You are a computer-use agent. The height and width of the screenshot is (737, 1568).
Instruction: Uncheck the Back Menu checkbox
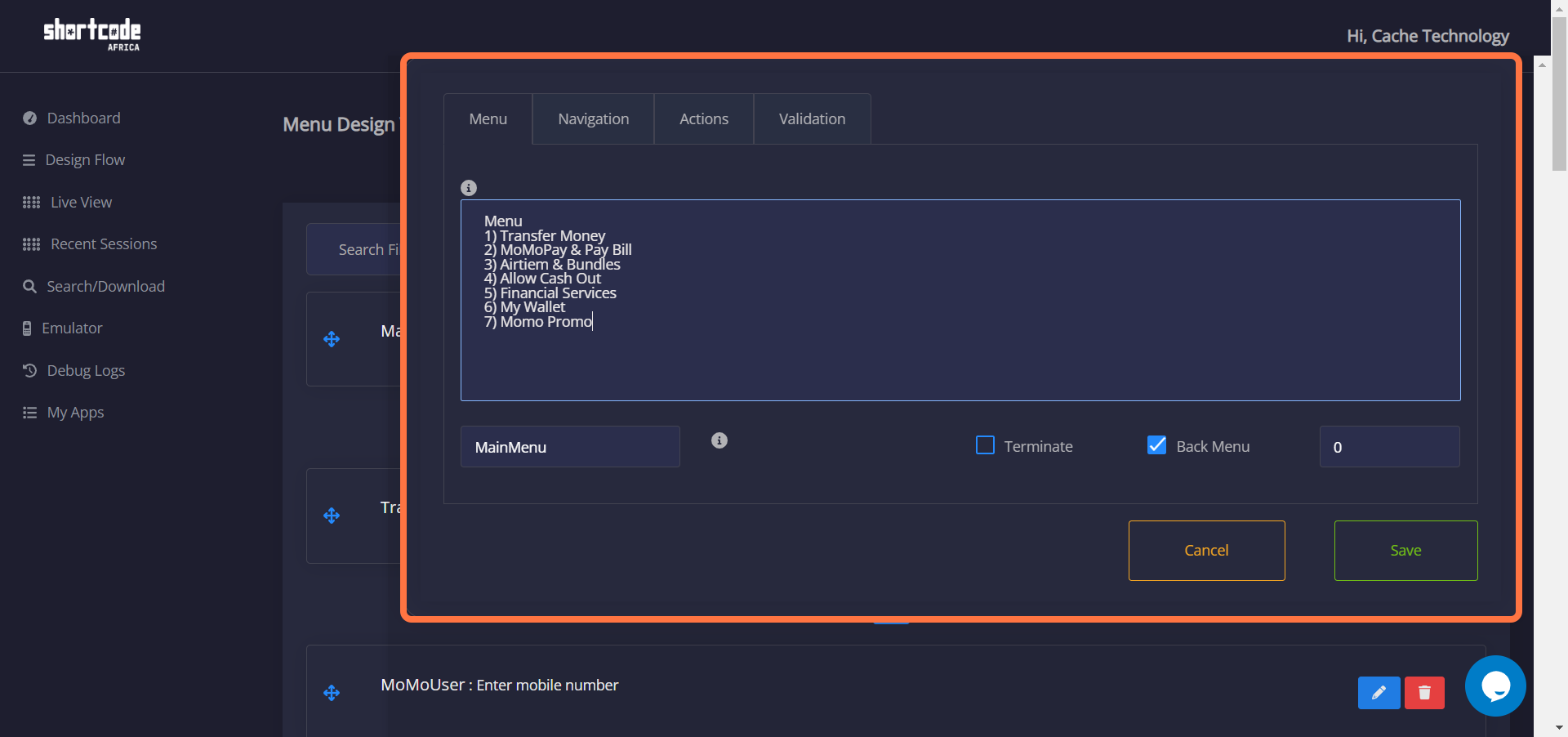click(x=1157, y=445)
